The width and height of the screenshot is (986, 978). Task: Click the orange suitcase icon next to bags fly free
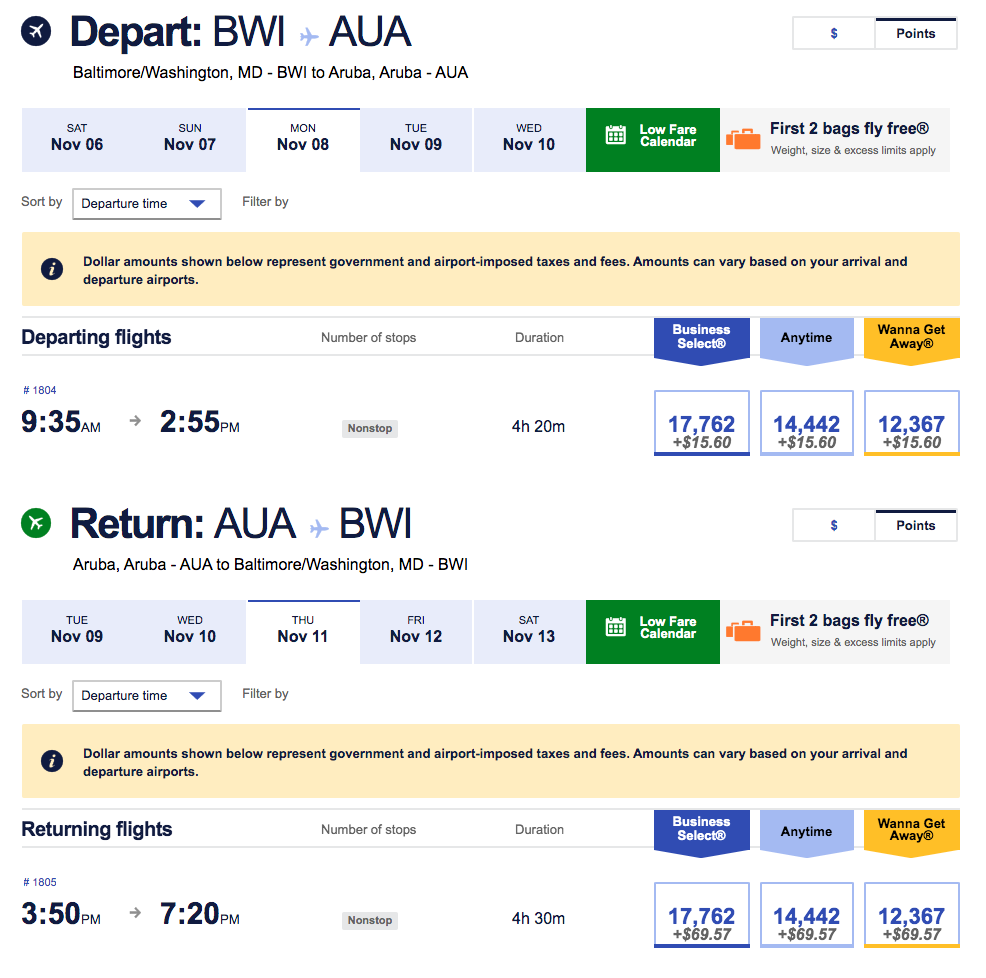[x=743, y=140]
